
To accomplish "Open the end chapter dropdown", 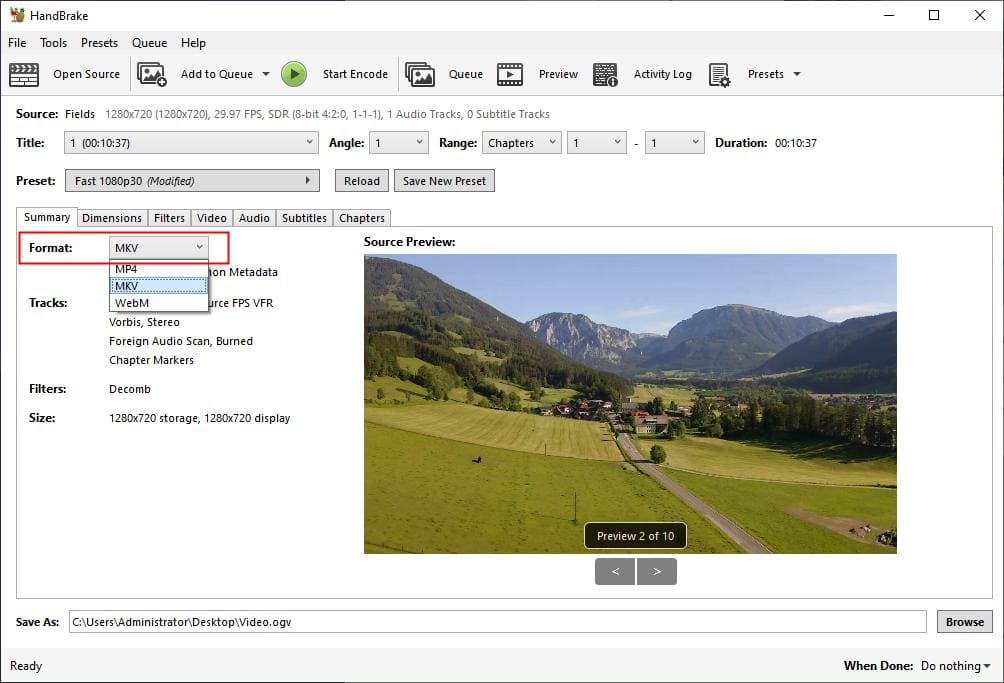I will (x=674, y=143).
